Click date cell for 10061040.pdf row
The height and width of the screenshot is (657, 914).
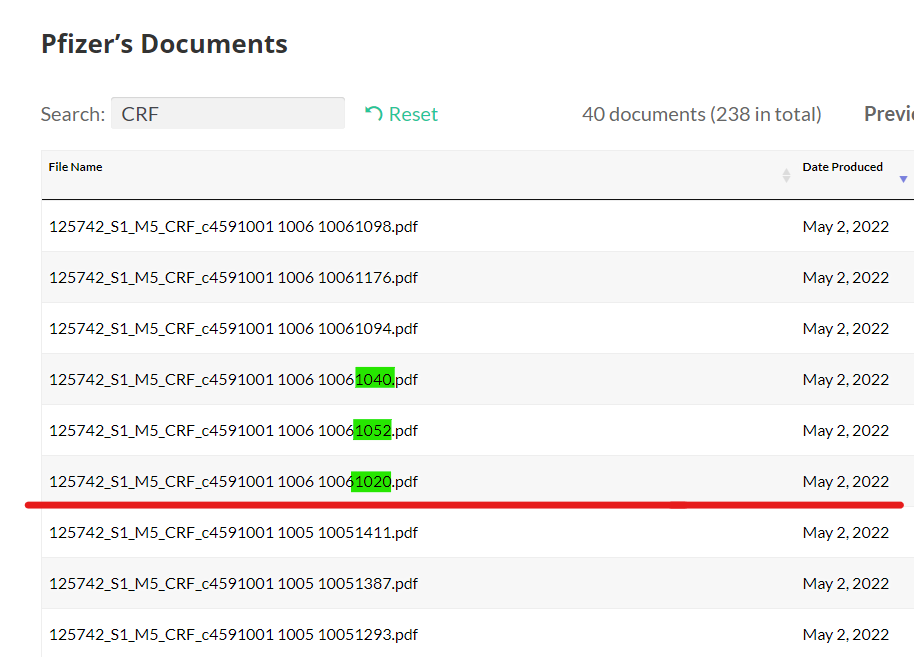pos(846,380)
